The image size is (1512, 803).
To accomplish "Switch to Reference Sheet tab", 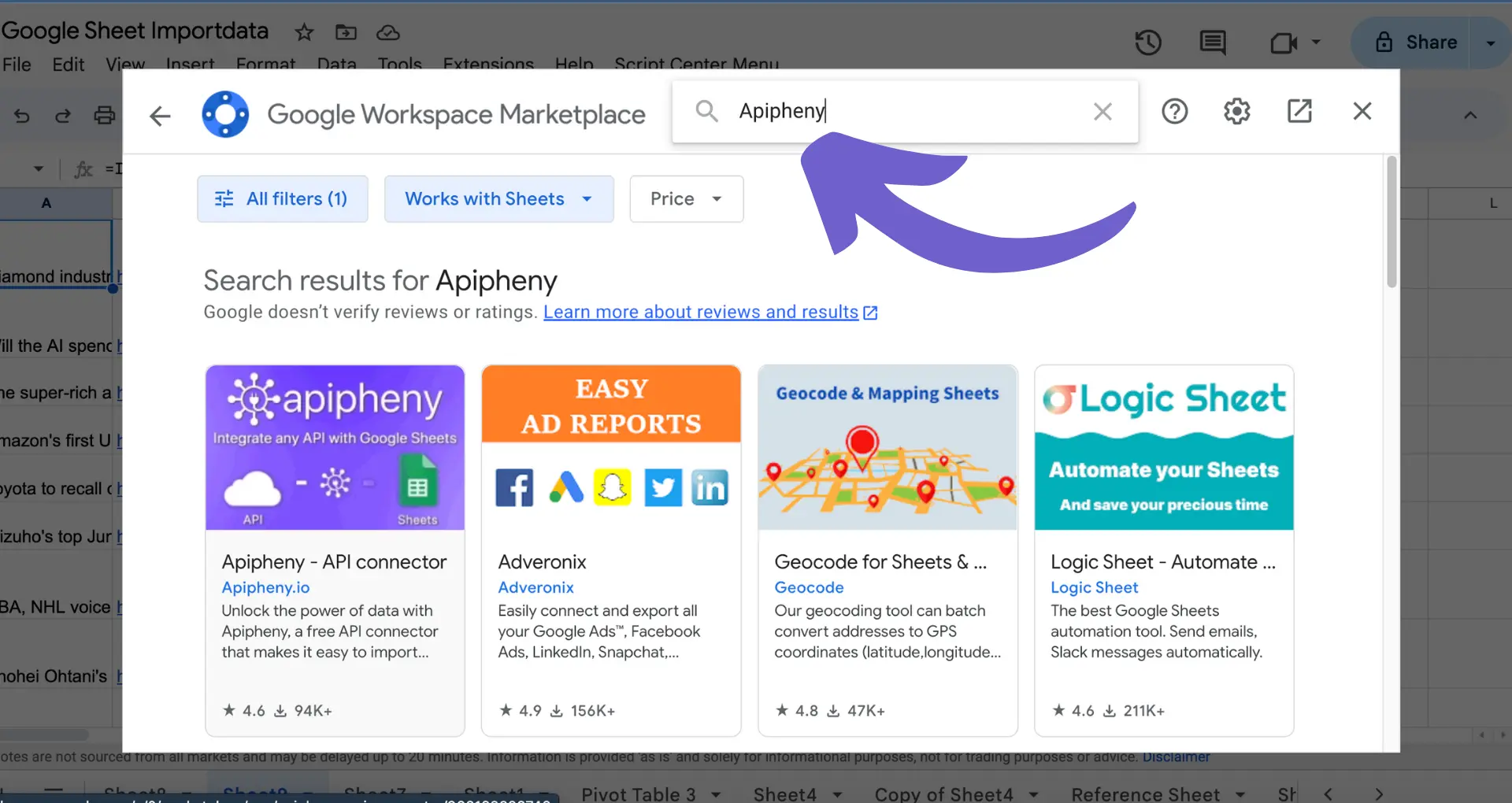I will tap(1145, 794).
